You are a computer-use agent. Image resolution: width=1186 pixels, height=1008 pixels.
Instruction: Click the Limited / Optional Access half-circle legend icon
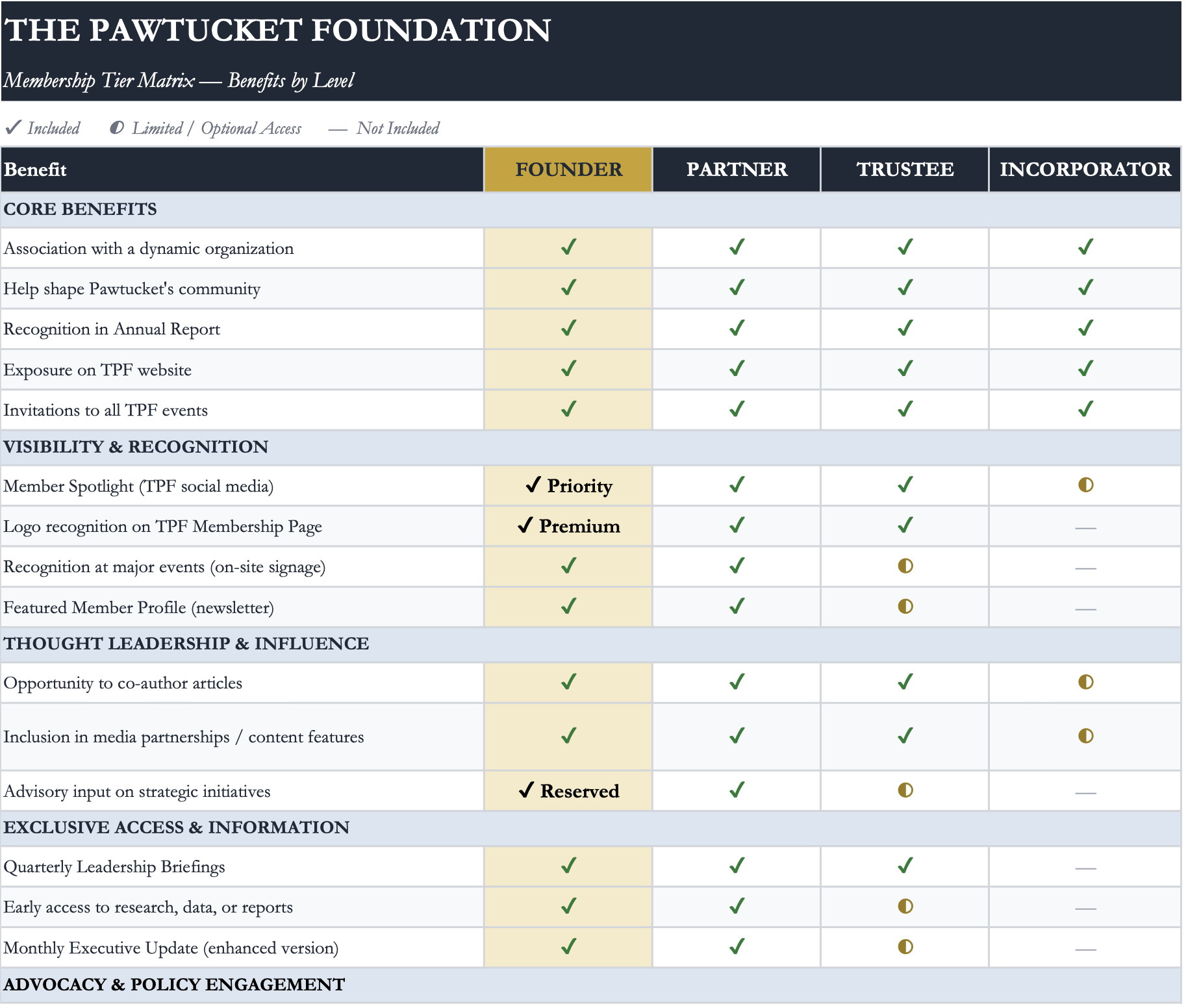coord(117,127)
